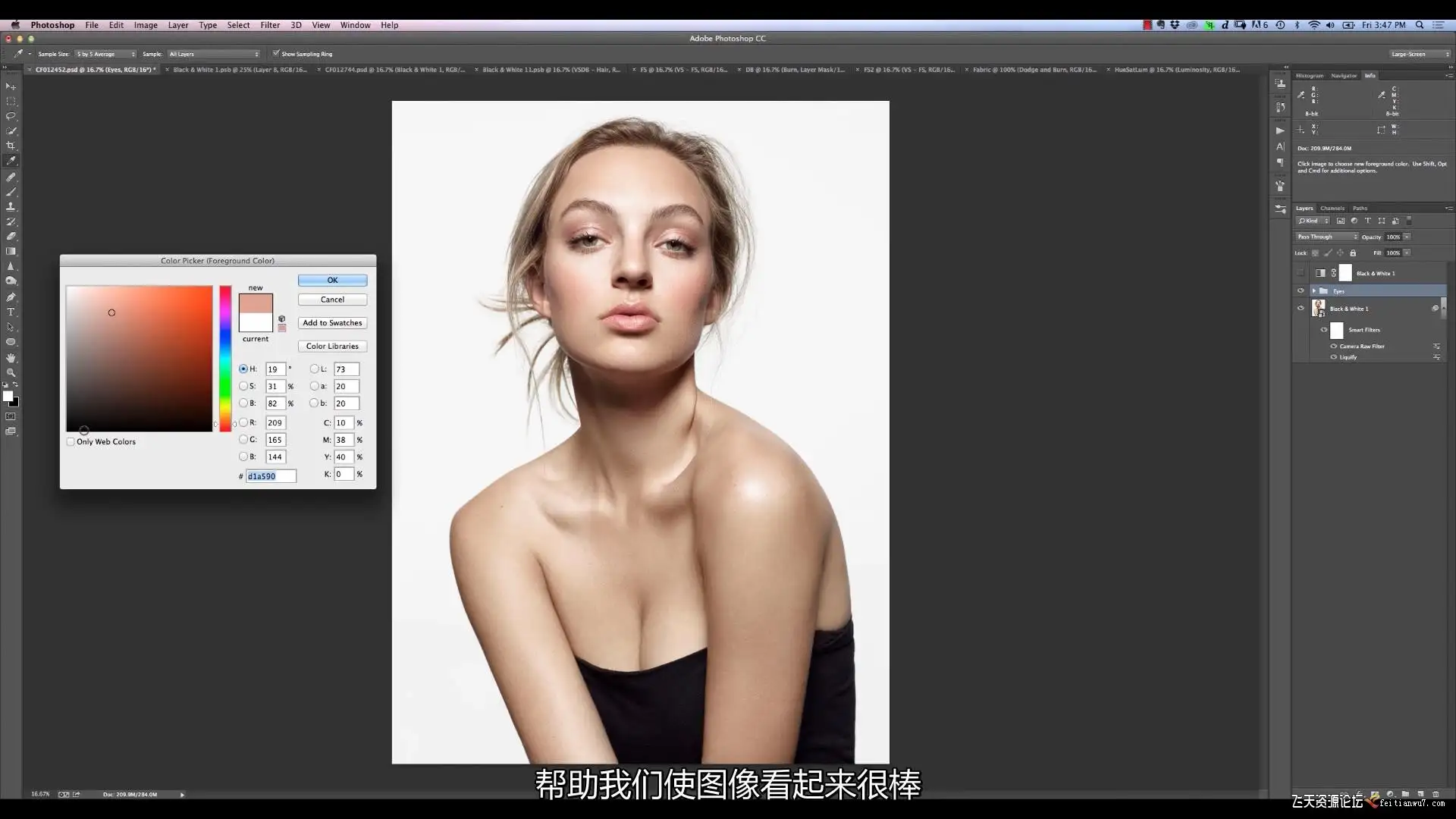Enable Only Web Colors checkbox
The image size is (1456, 819).
[x=71, y=441]
